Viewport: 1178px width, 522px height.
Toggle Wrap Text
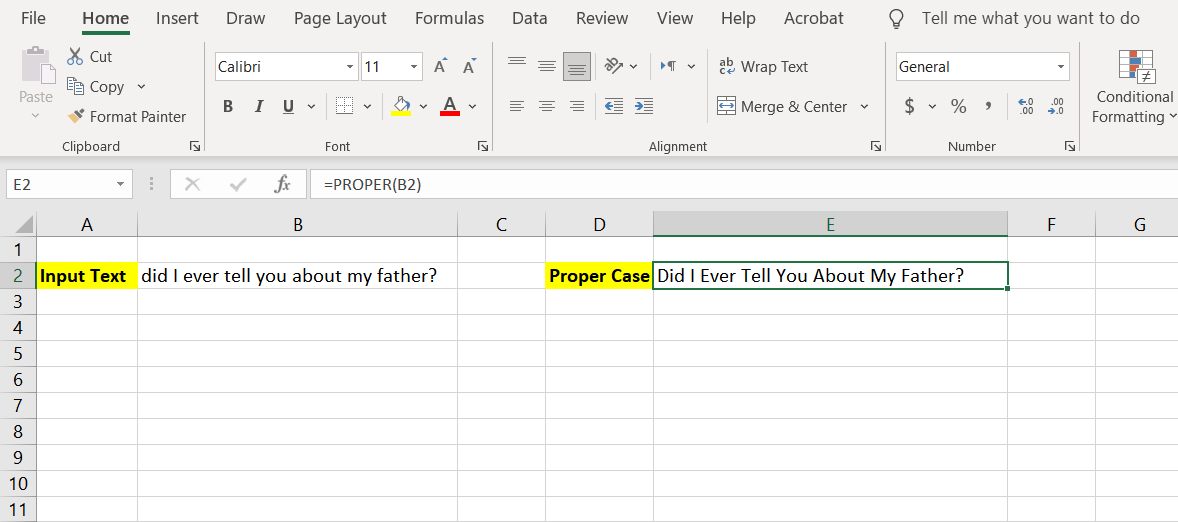(763, 66)
